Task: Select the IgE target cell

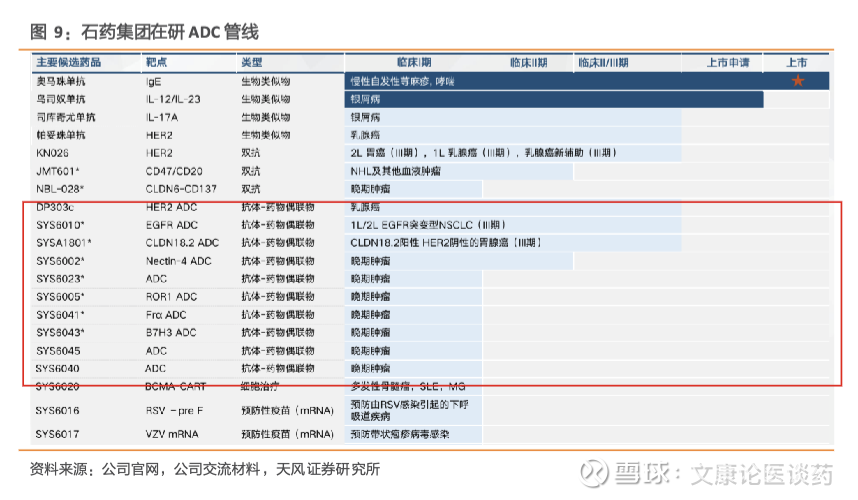Action: click(153, 82)
